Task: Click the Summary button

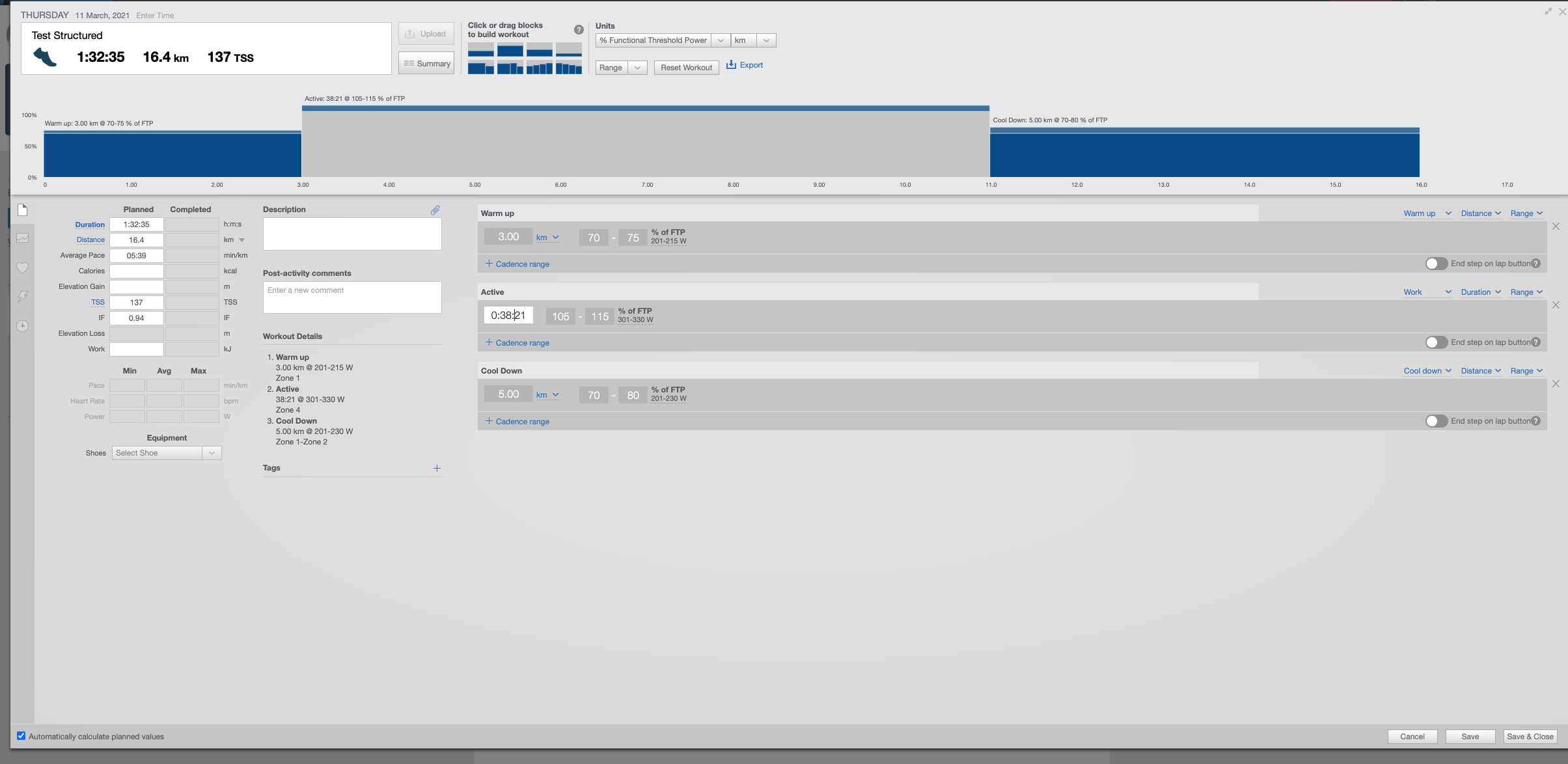Action: point(426,64)
